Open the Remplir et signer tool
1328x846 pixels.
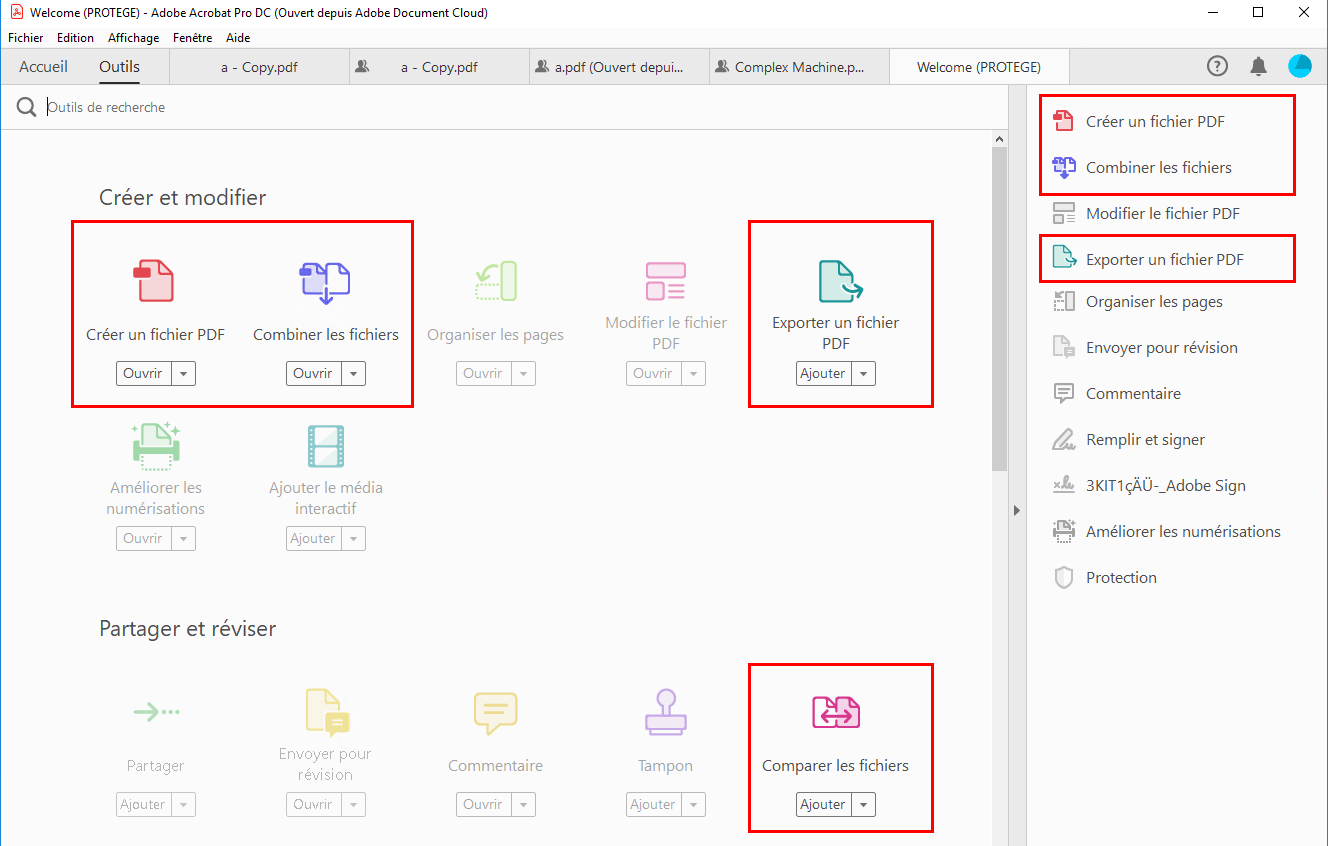(x=1145, y=439)
